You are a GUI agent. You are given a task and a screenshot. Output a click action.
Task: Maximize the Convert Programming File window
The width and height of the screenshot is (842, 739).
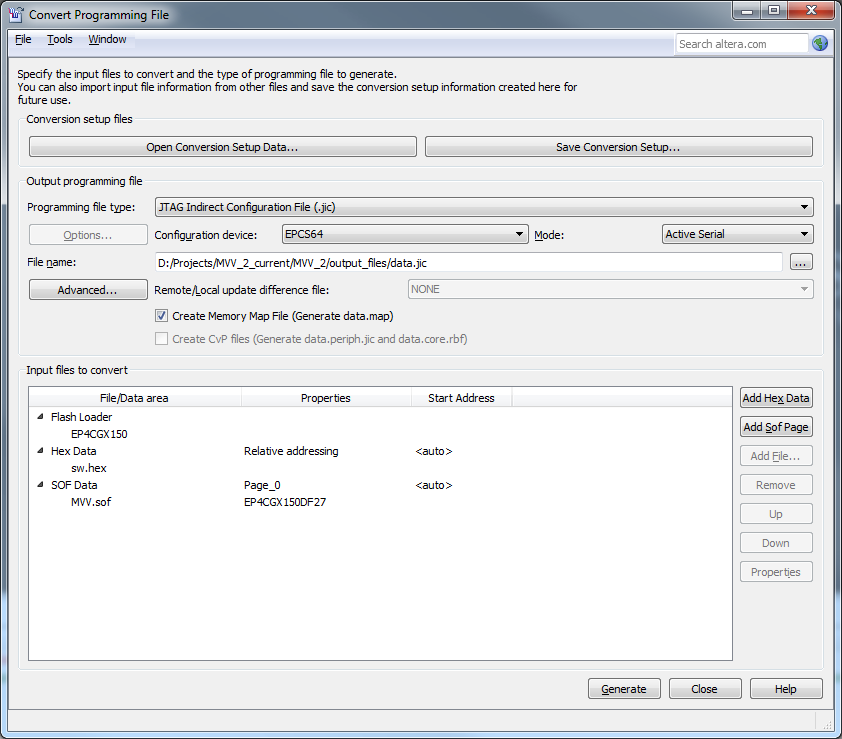pyautogui.click(x=774, y=10)
